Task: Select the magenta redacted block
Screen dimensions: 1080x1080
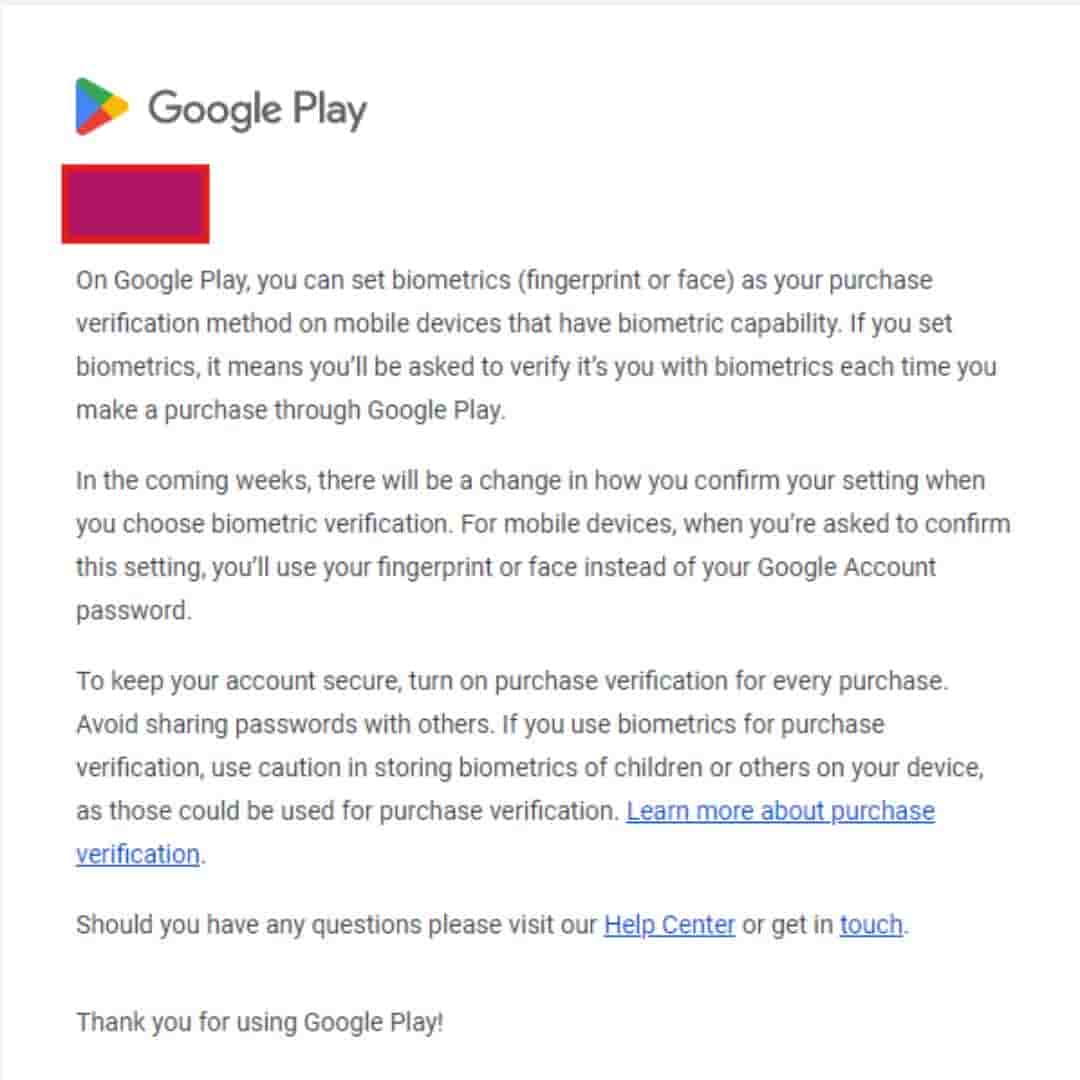Action: pos(135,204)
